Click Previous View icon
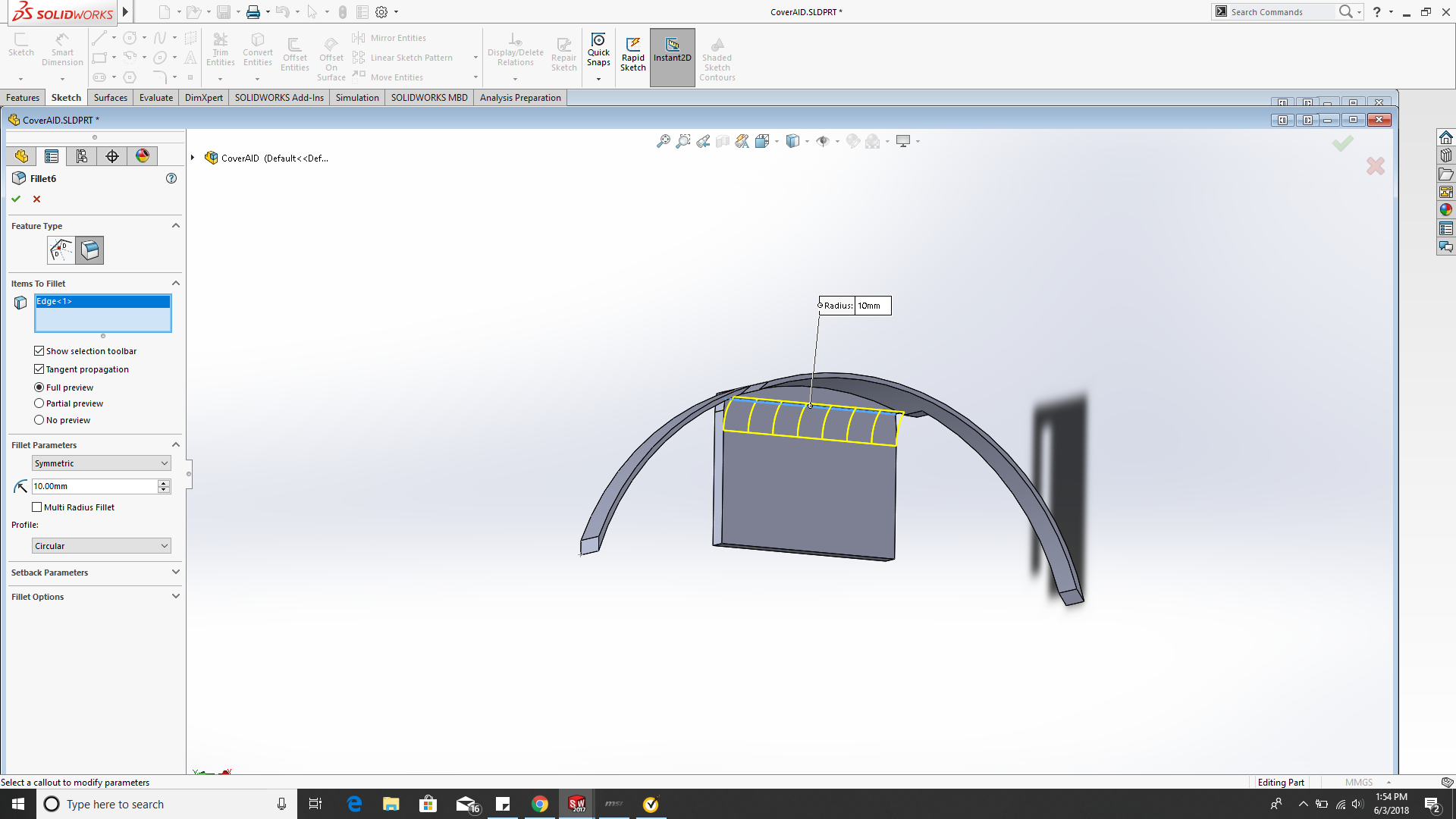This screenshot has height=819, width=1456. tap(703, 141)
